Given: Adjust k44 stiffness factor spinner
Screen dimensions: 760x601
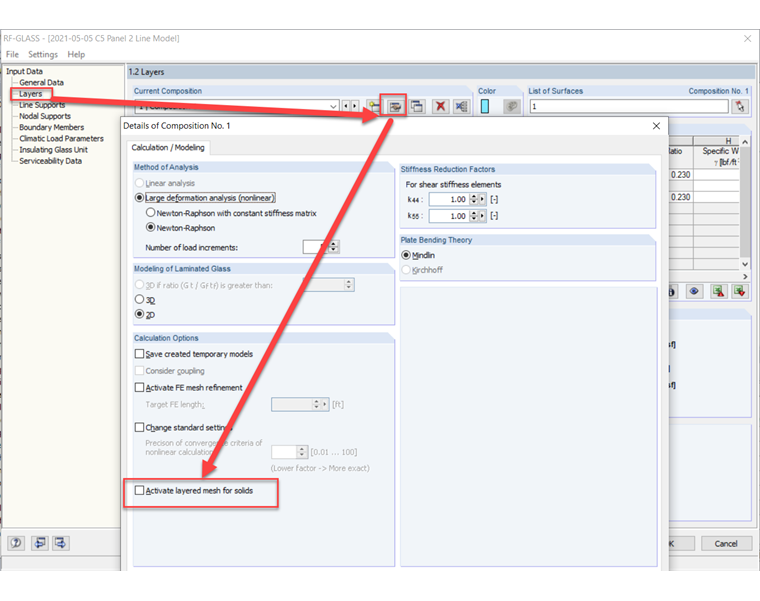Looking at the screenshot, I should (474, 199).
